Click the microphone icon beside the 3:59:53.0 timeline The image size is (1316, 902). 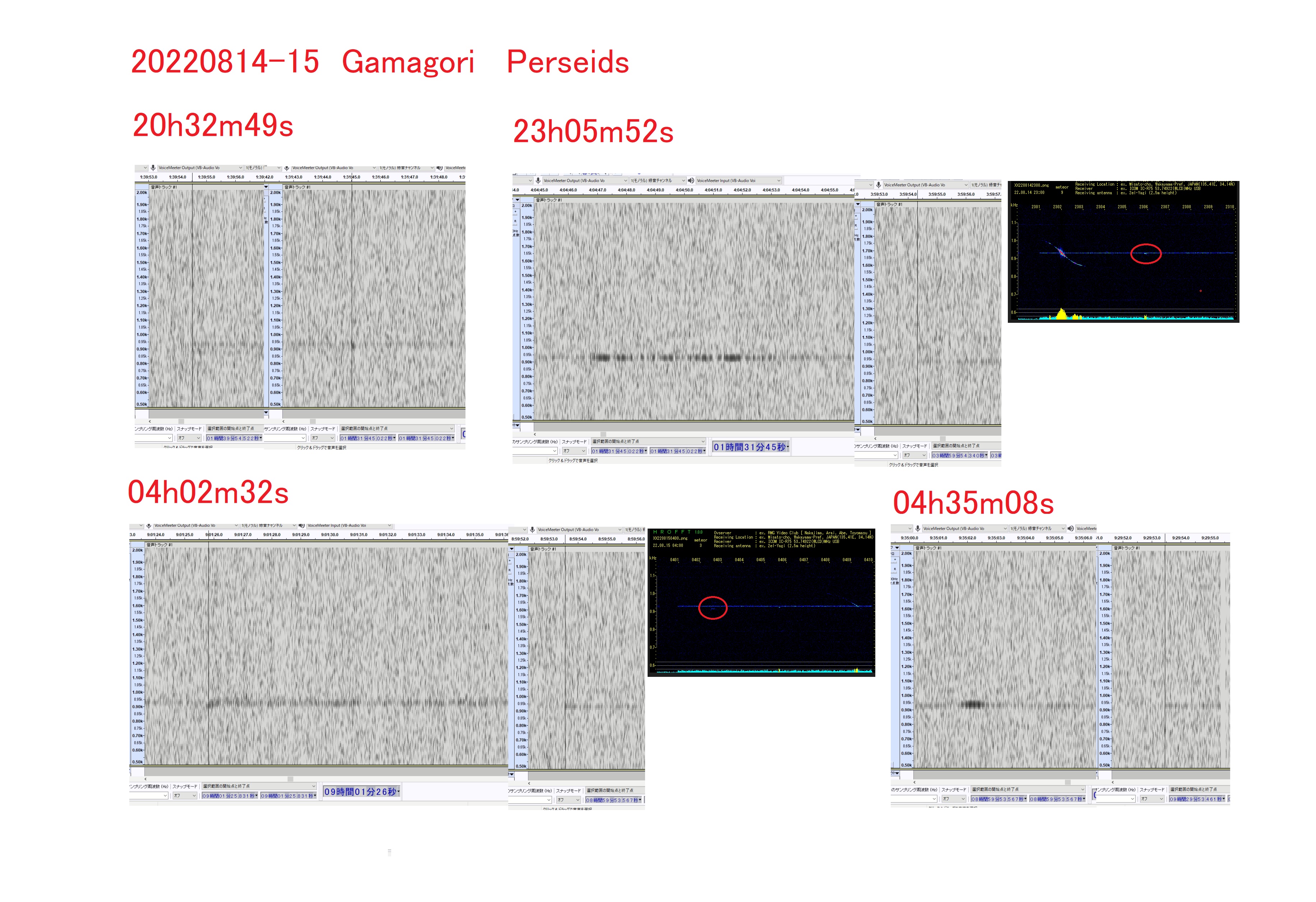(x=878, y=185)
